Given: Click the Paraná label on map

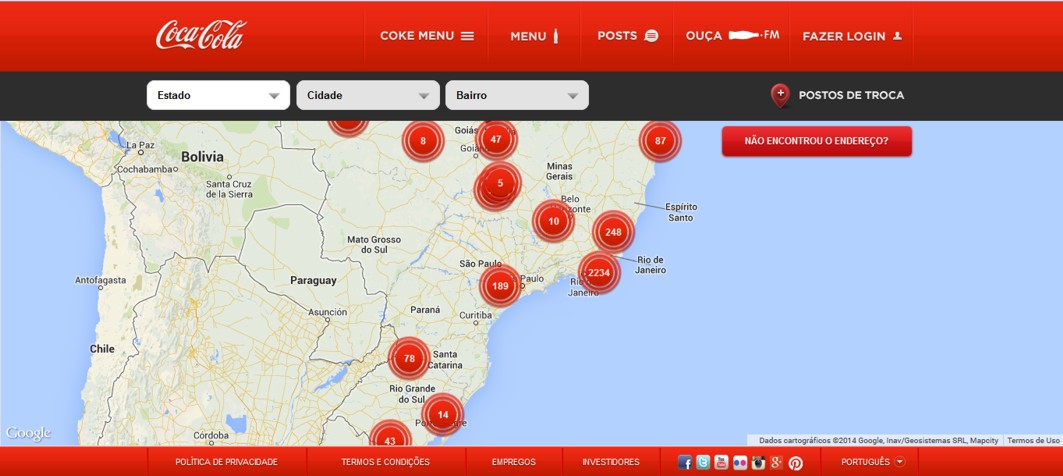Looking at the screenshot, I should pos(425,309).
